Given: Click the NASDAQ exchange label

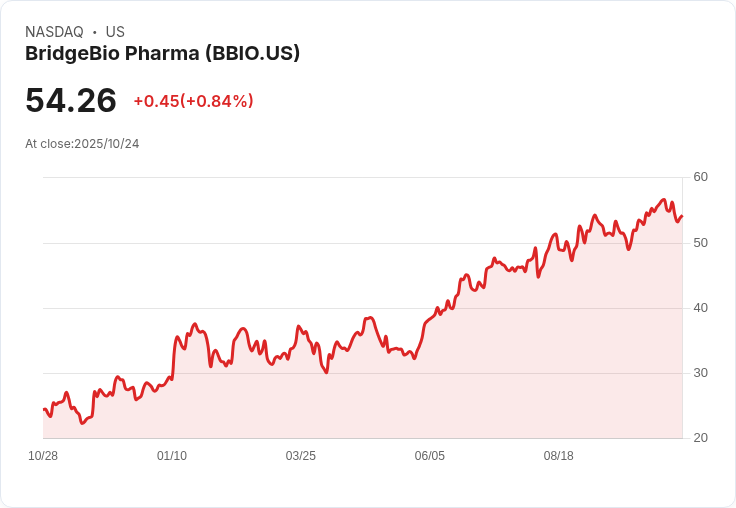Looking at the screenshot, I should click(x=54, y=32).
